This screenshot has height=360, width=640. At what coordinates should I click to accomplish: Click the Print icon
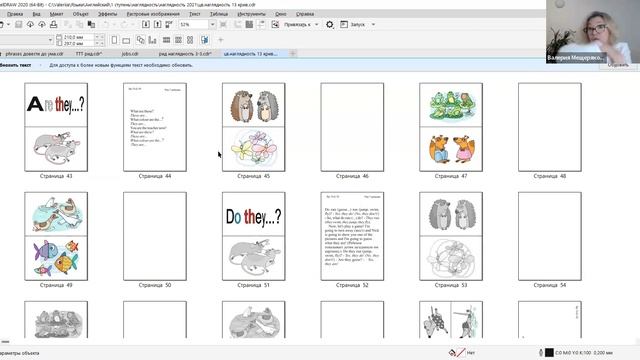tap(53, 24)
